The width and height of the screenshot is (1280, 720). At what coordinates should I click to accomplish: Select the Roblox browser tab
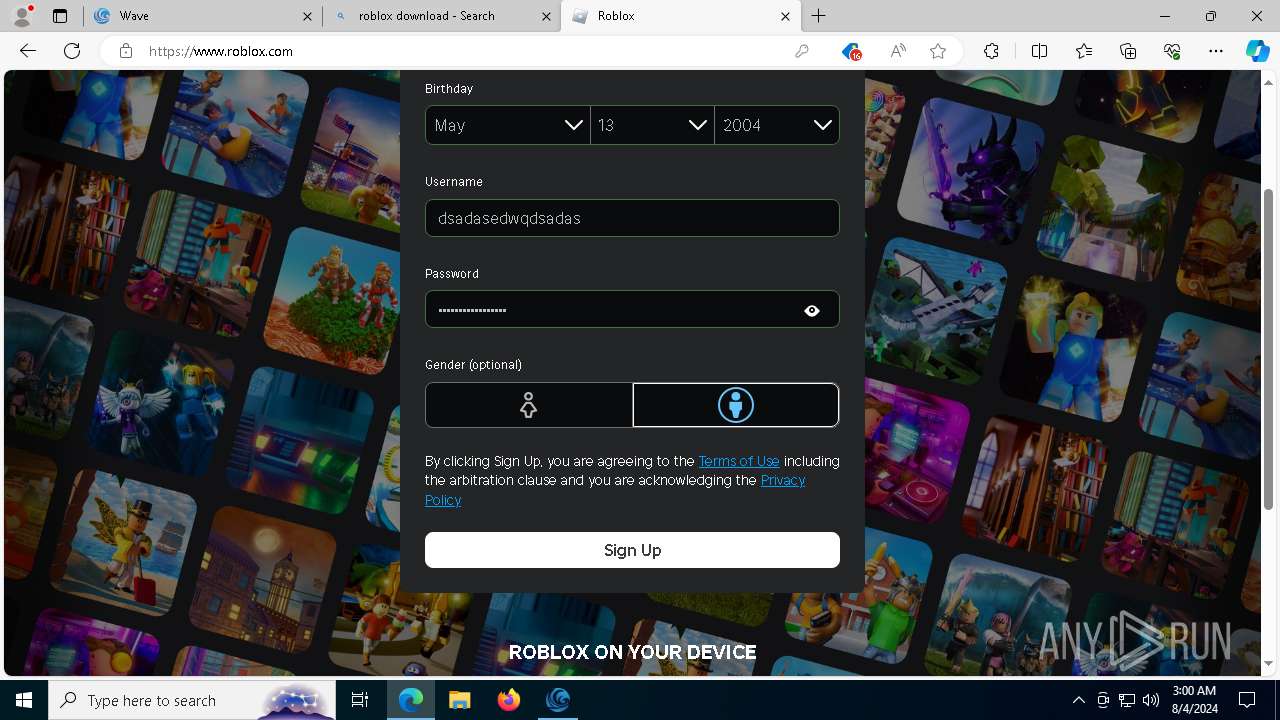(680, 16)
